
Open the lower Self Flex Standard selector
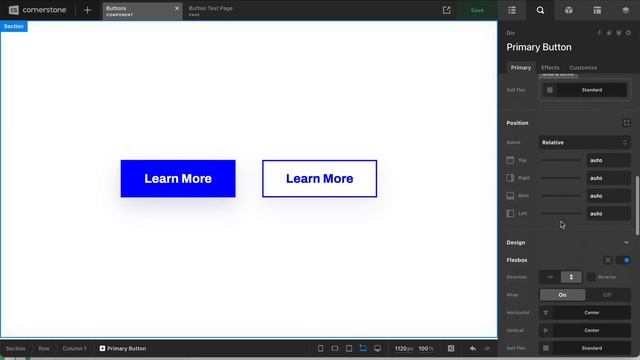pos(584,348)
